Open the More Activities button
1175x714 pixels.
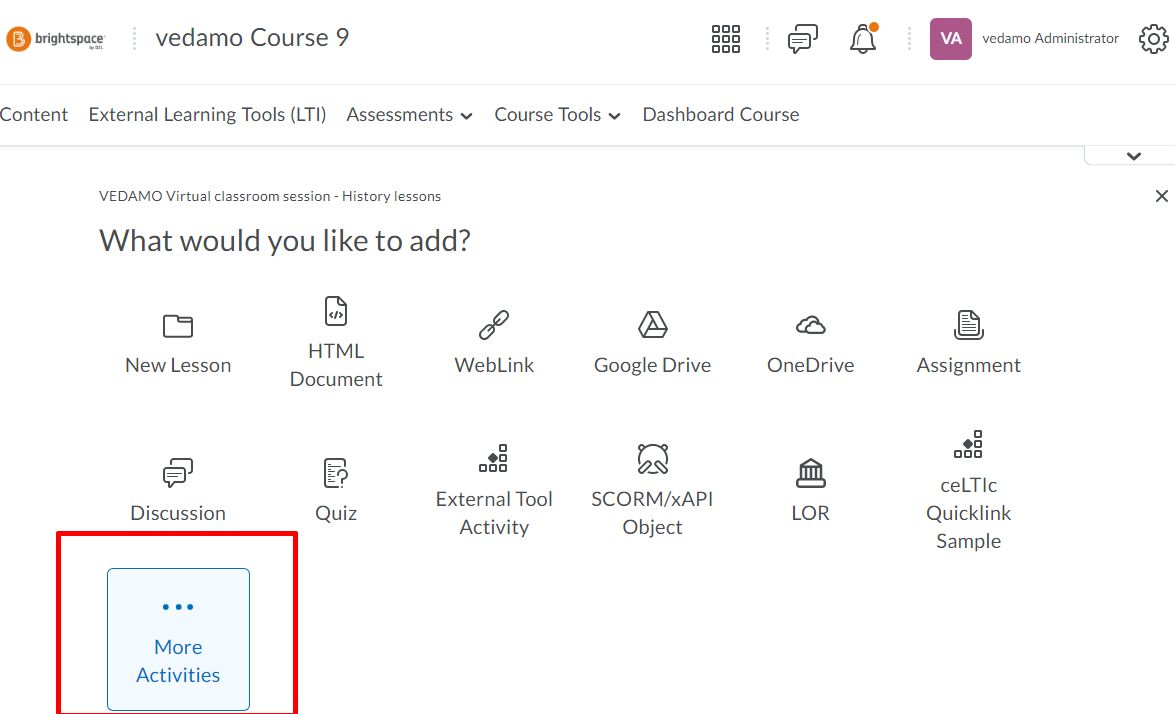click(x=178, y=639)
